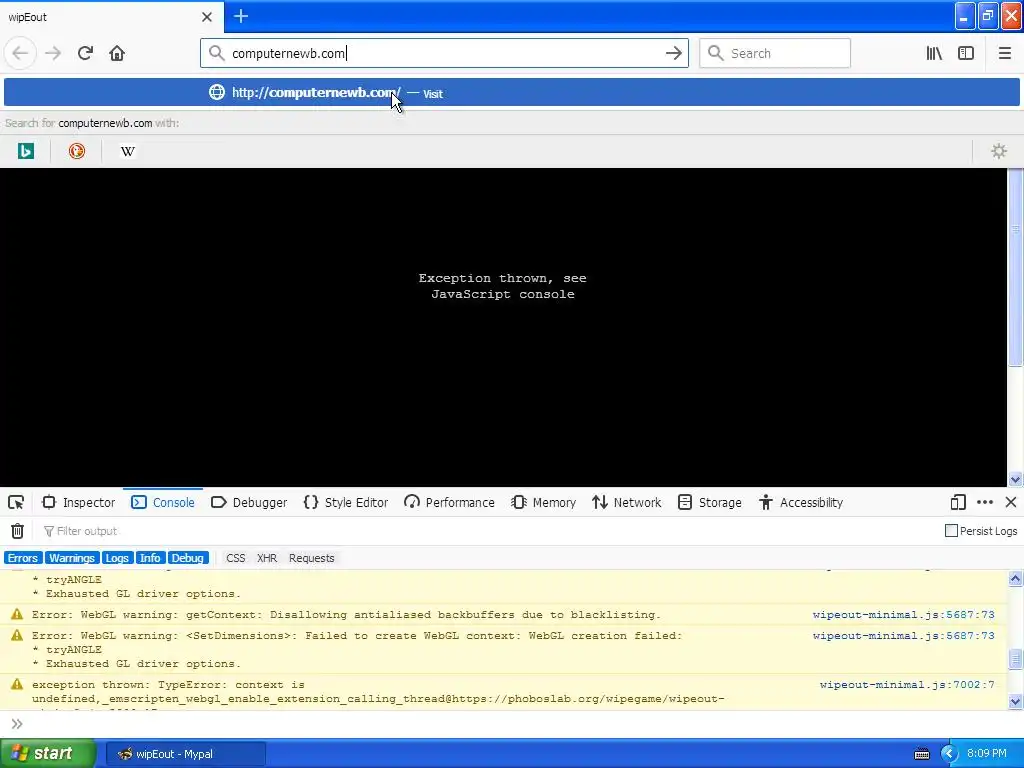The height and width of the screenshot is (768, 1024).
Task: Open the Accessibility tab
Action: click(801, 502)
